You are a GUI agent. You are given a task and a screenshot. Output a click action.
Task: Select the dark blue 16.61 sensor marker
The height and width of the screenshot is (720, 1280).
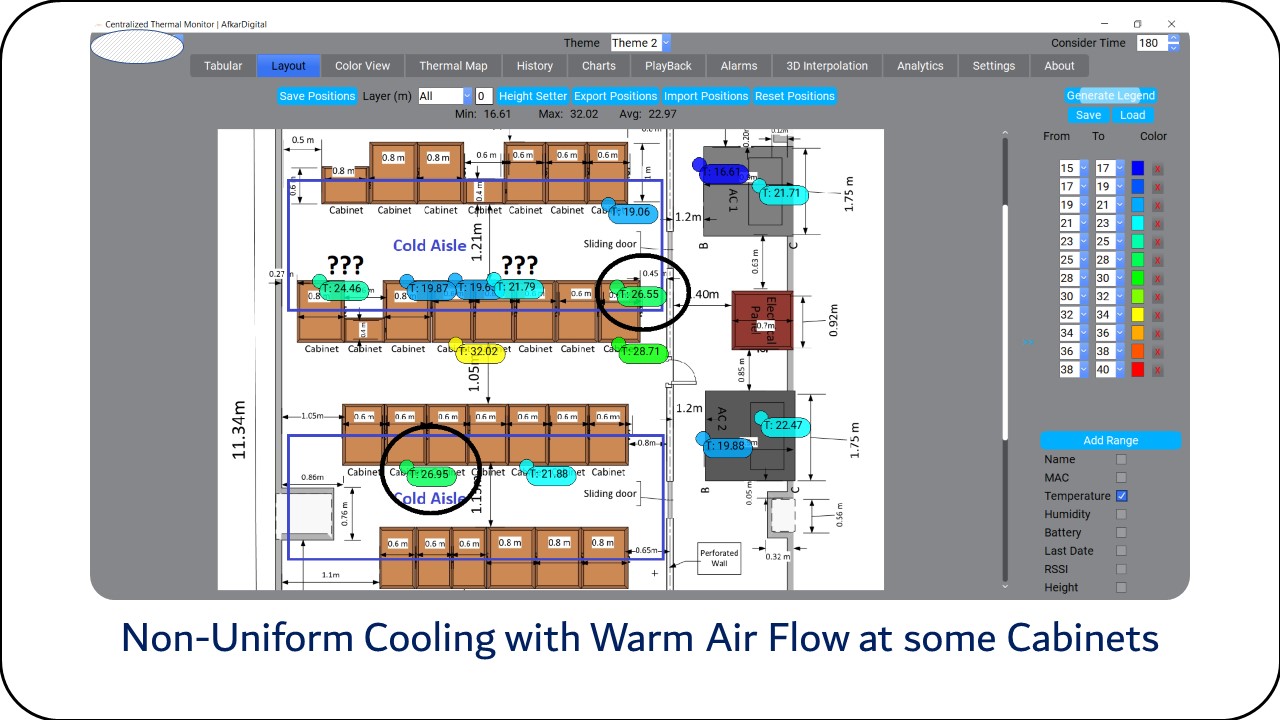(724, 172)
